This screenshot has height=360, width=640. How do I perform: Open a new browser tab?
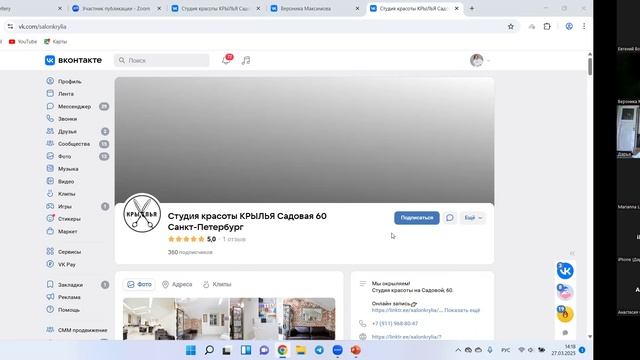[x=472, y=8]
